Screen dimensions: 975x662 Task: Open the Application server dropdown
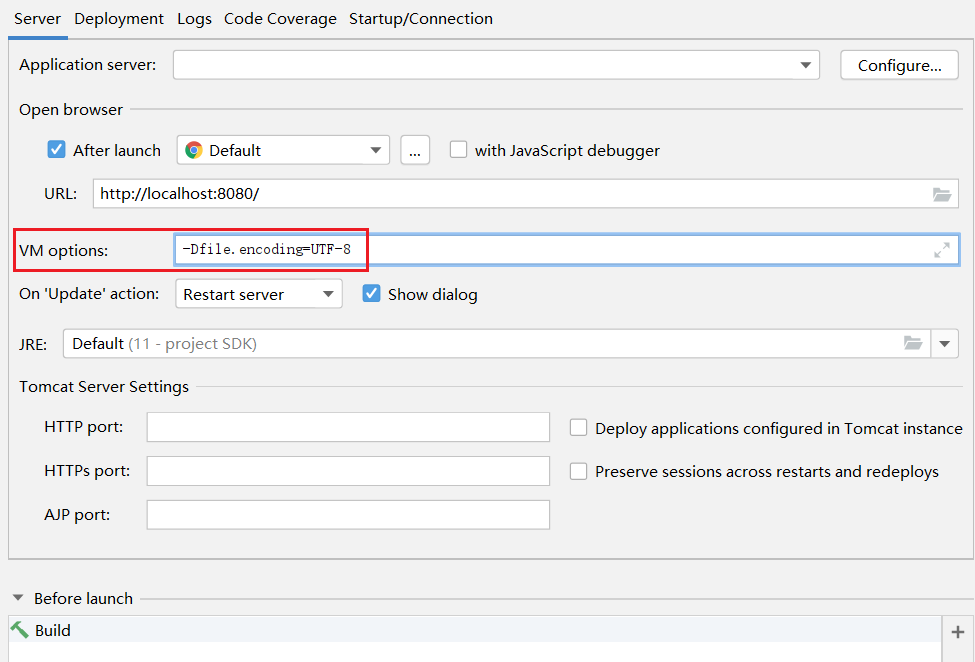805,65
